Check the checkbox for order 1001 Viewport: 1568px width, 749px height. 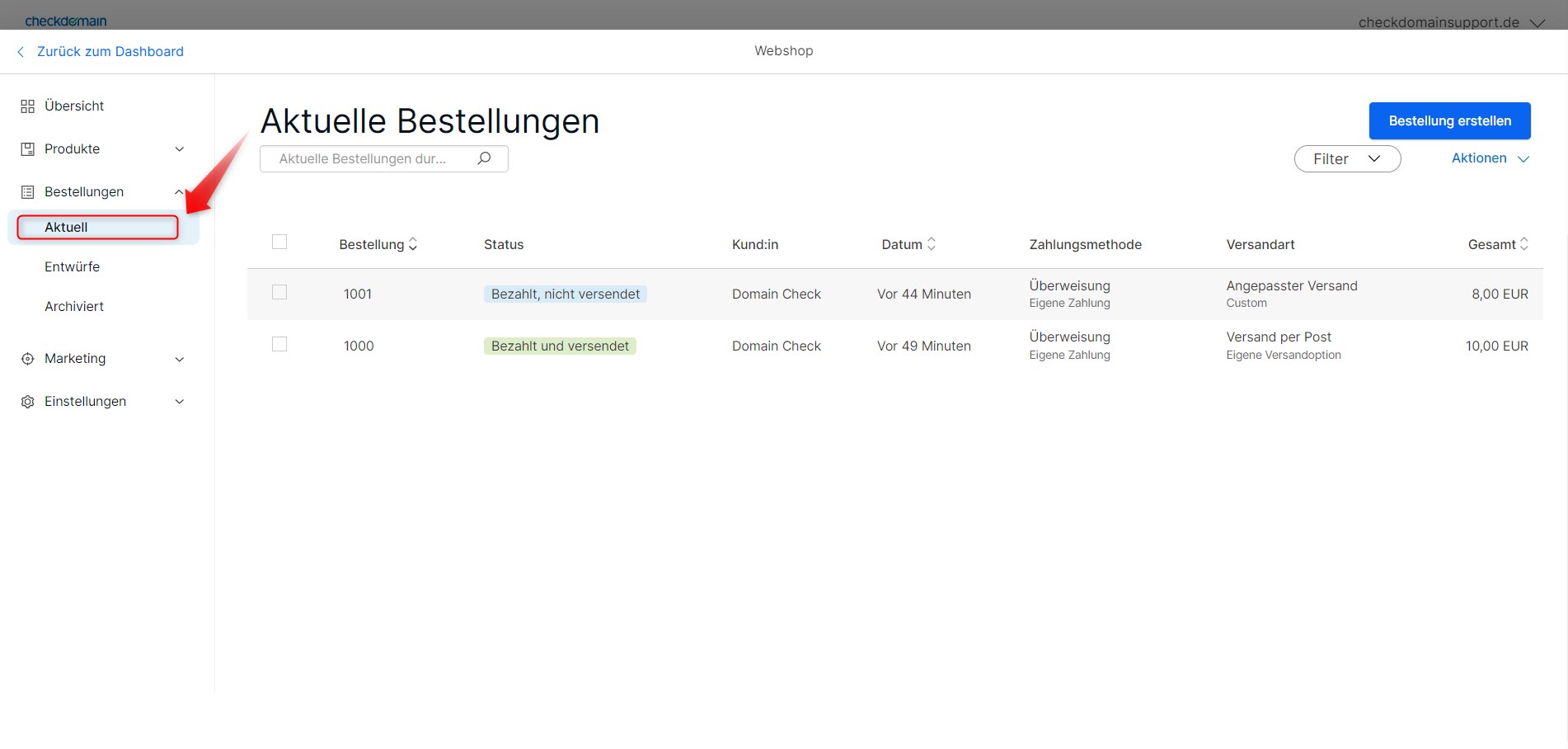[x=279, y=292]
